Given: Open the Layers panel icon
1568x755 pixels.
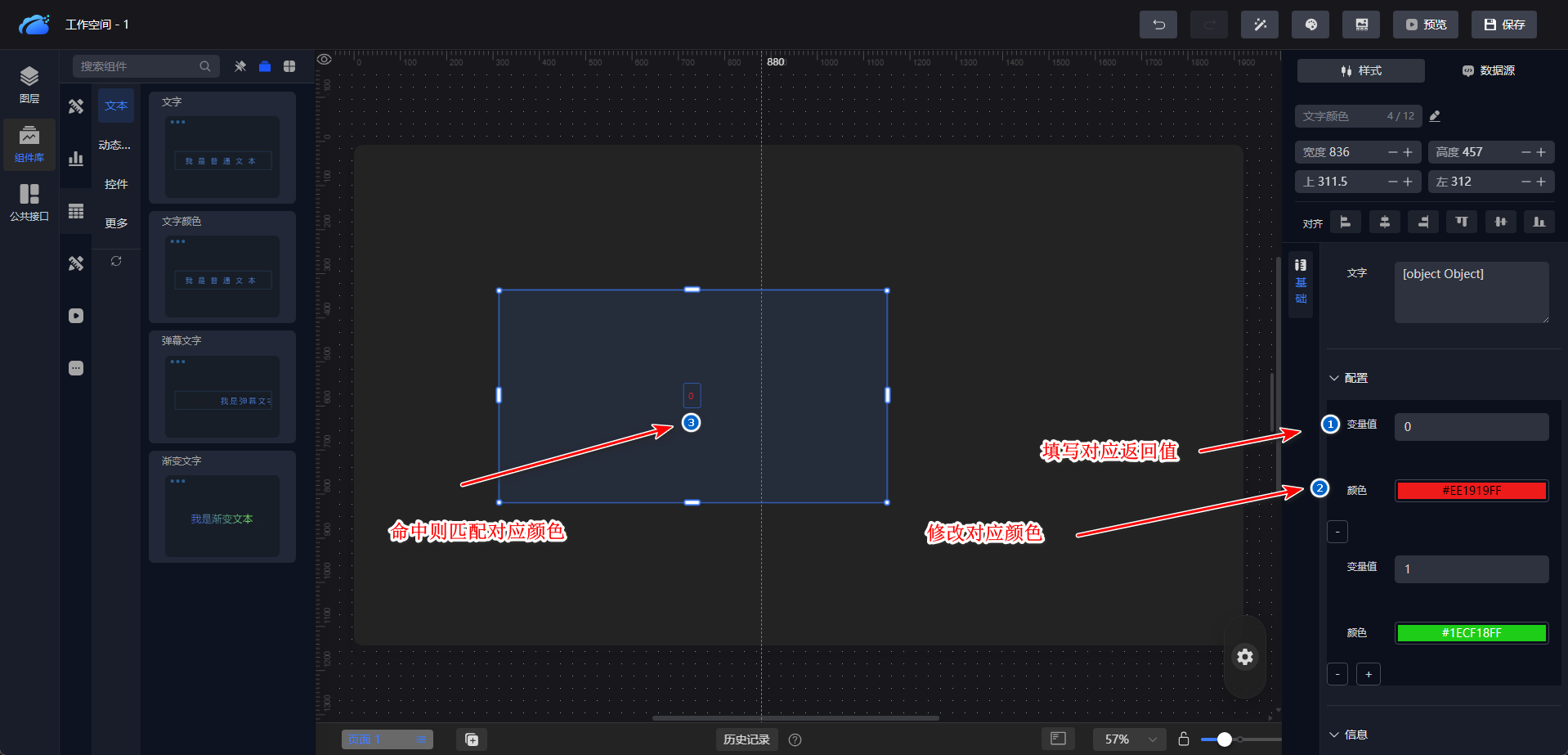Looking at the screenshot, I should (x=29, y=85).
